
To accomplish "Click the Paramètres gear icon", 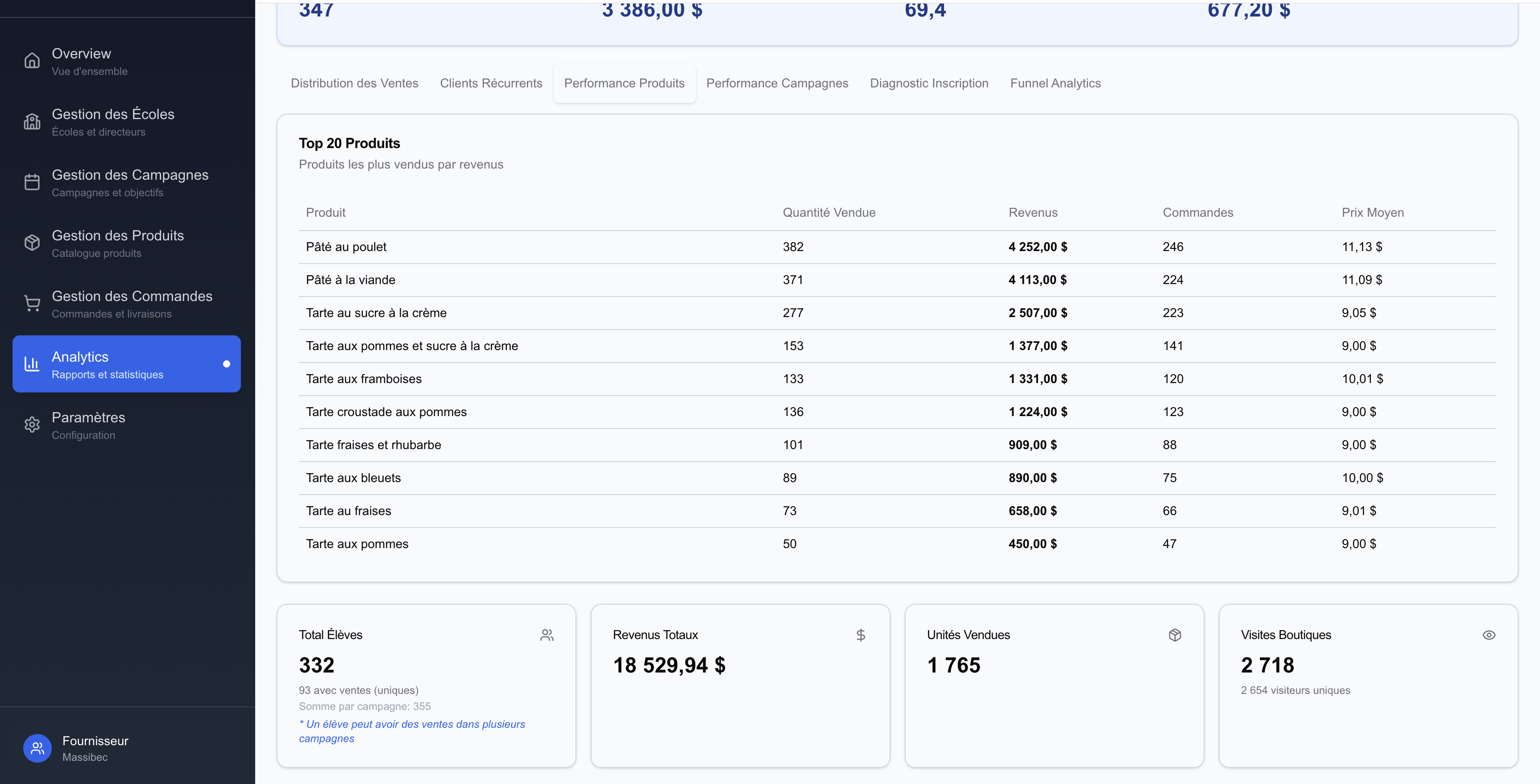I will pyautogui.click(x=32, y=425).
